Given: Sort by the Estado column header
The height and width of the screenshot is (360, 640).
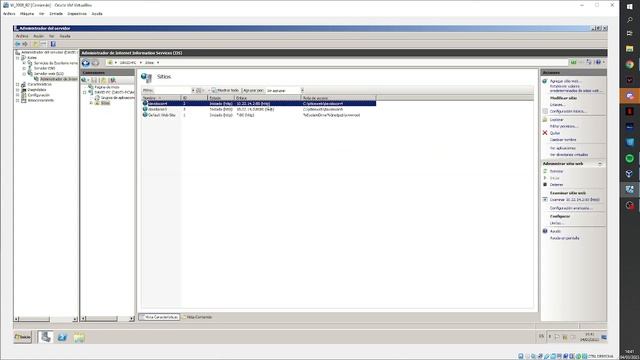Looking at the screenshot, I should [x=221, y=98].
